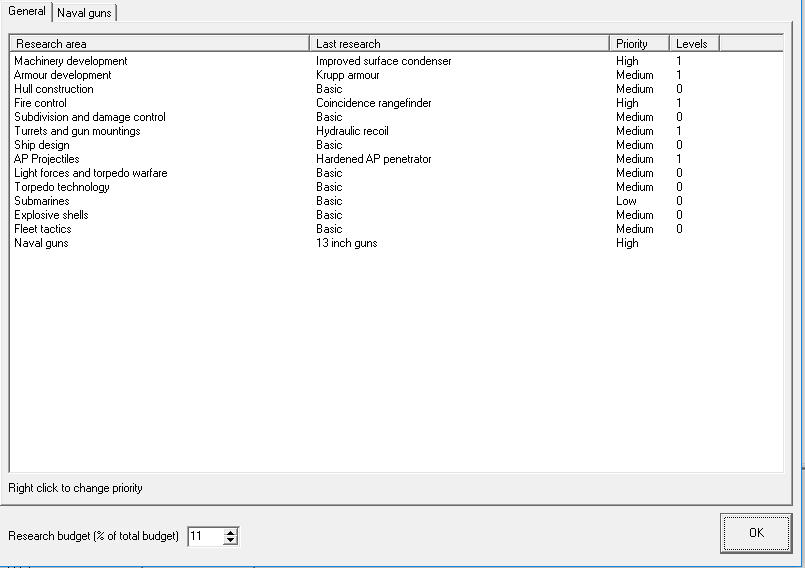Select the Naval guns list row
Image resolution: width=805 pixels, height=568 pixels.
pos(42,243)
